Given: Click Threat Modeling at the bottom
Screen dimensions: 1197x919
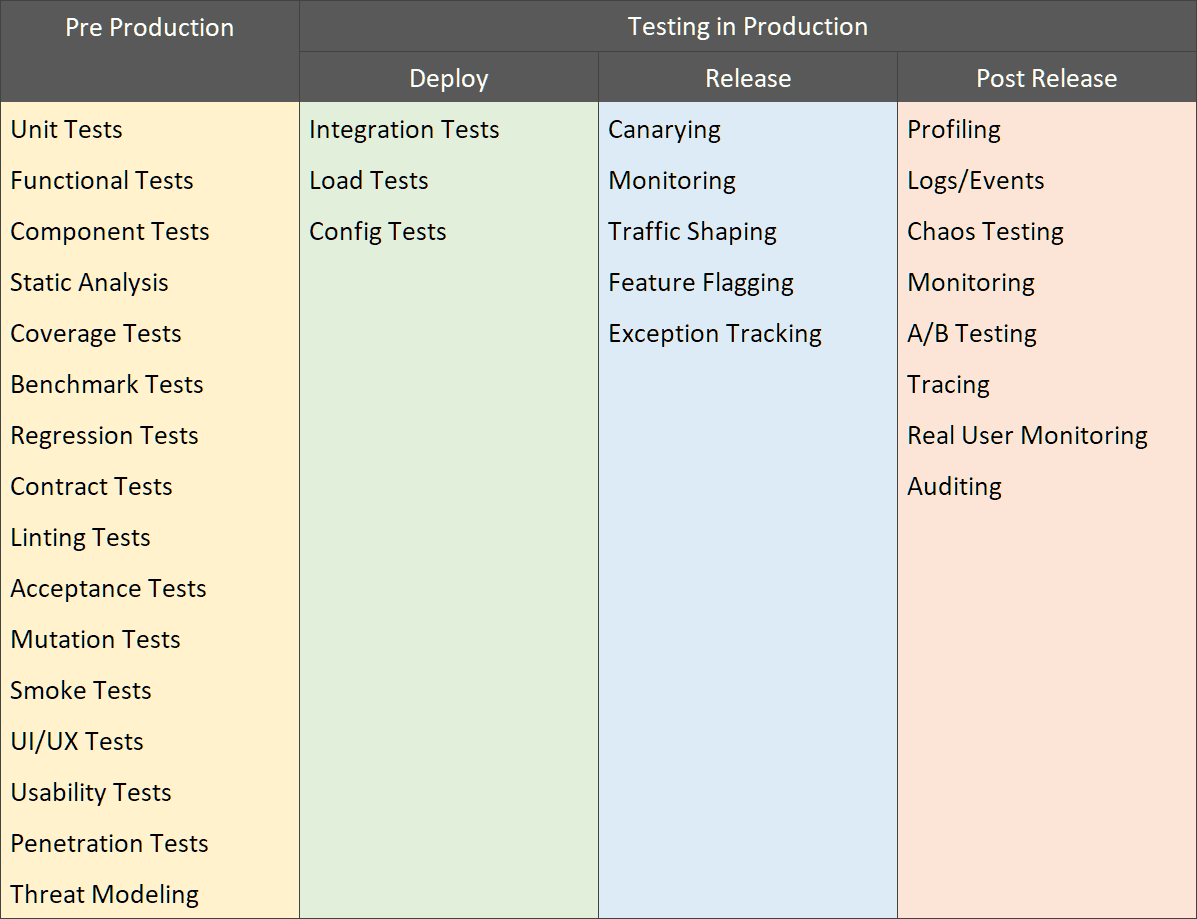Looking at the screenshot, I should (105, 894).
